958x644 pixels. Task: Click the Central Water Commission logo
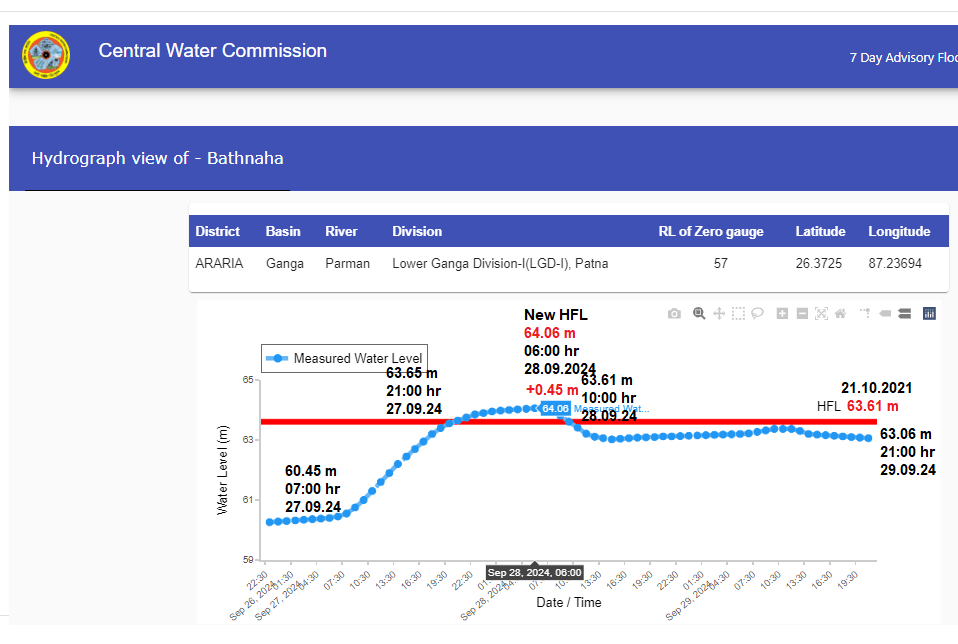click(x=46, y=56)
